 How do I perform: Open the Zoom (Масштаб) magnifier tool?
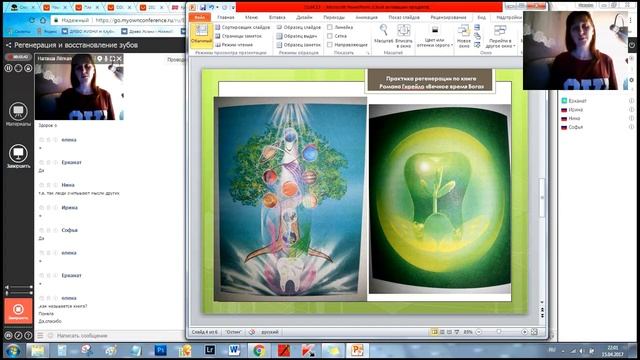click(x=383, y=33)
